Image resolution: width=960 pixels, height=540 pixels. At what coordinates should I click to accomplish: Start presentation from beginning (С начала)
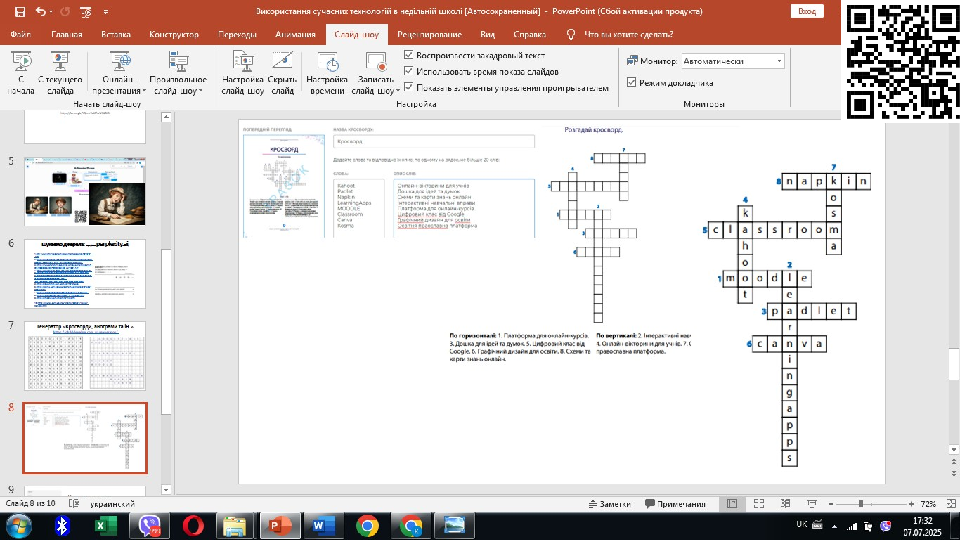(21, 73)
